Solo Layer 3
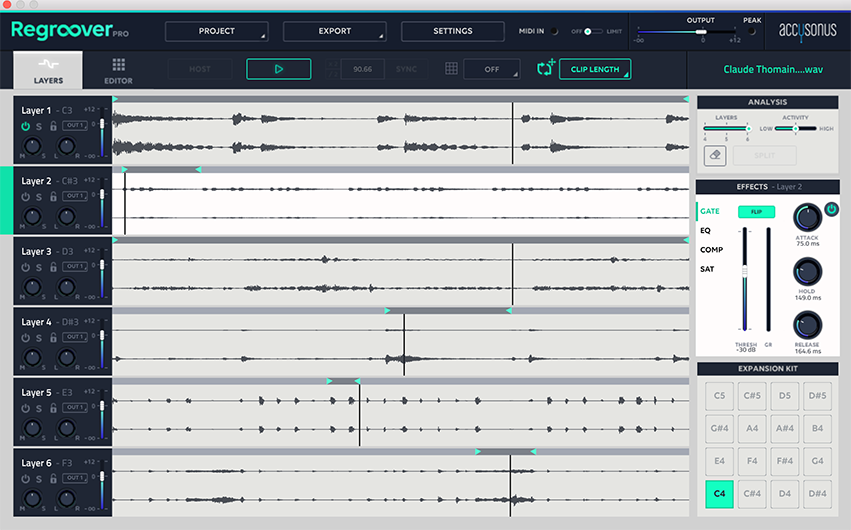851x530 pixels. click(39, 267)
